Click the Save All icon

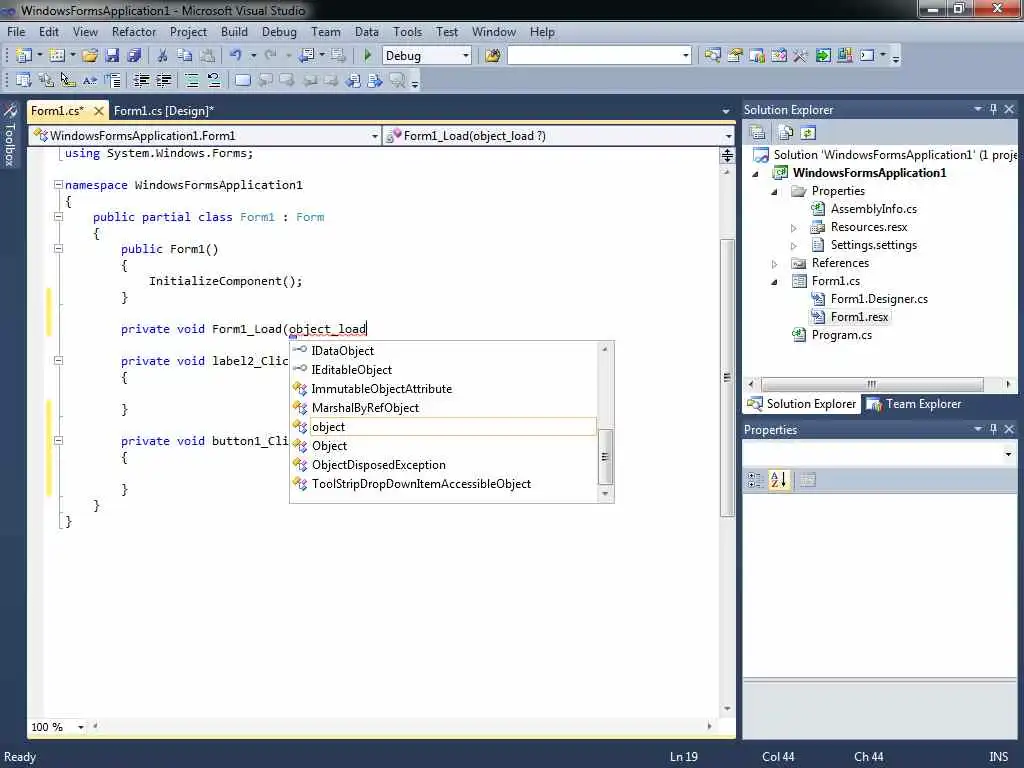[x=134, y=56]
